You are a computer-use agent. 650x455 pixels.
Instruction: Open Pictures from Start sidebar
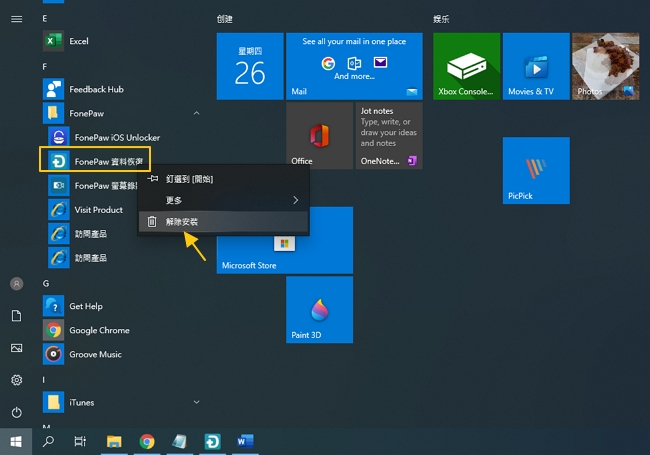(x=17, y=348)
